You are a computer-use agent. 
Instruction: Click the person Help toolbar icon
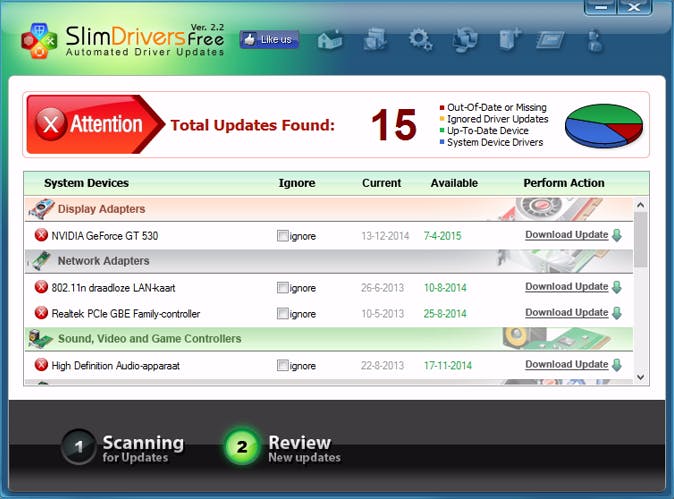click(x=595, y=41)
